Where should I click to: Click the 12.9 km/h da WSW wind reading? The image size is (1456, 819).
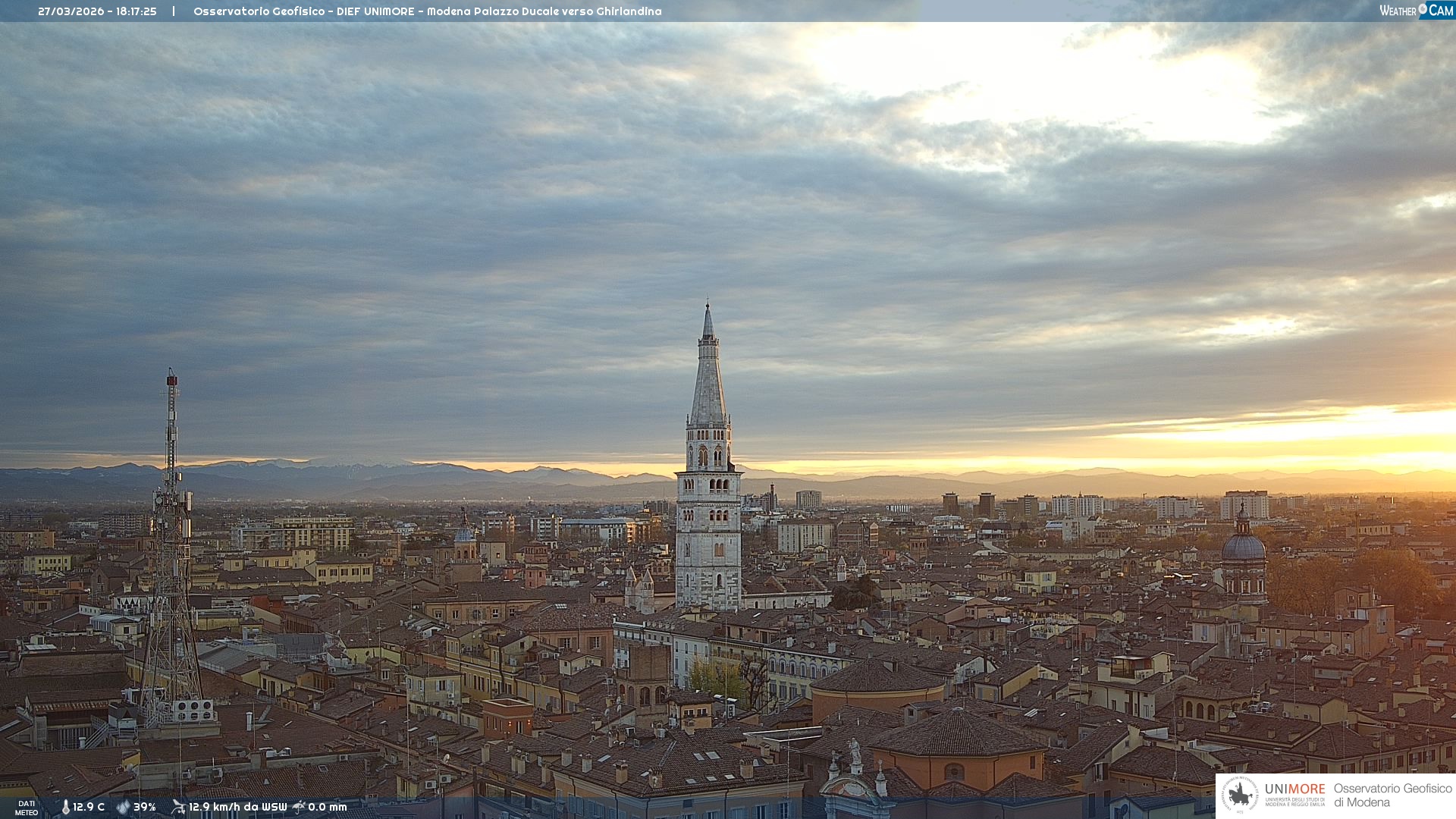(x=237, y=807)
